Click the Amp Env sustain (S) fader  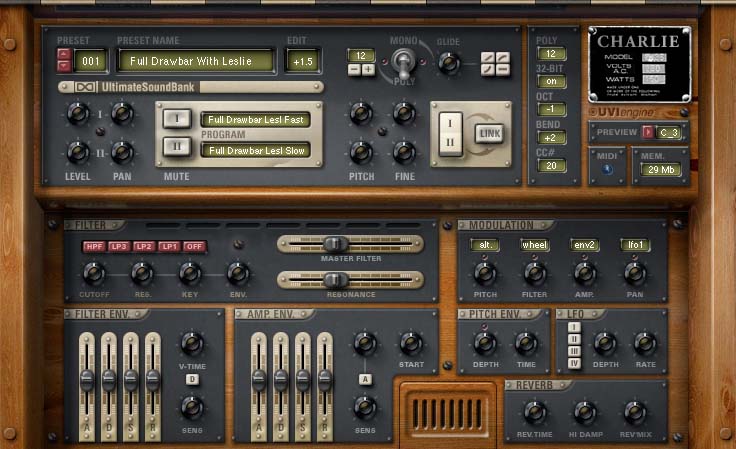coord(303,380)
